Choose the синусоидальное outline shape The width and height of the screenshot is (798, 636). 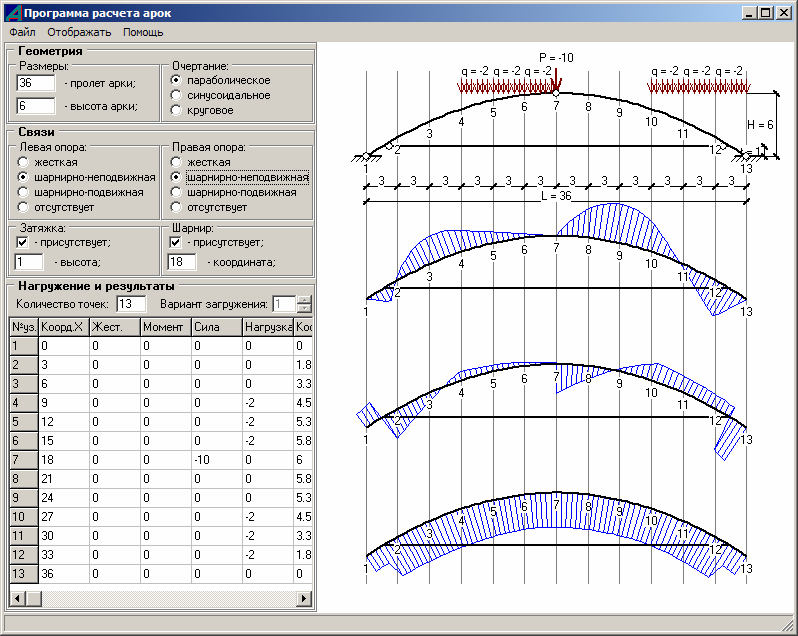click(176, 95)
